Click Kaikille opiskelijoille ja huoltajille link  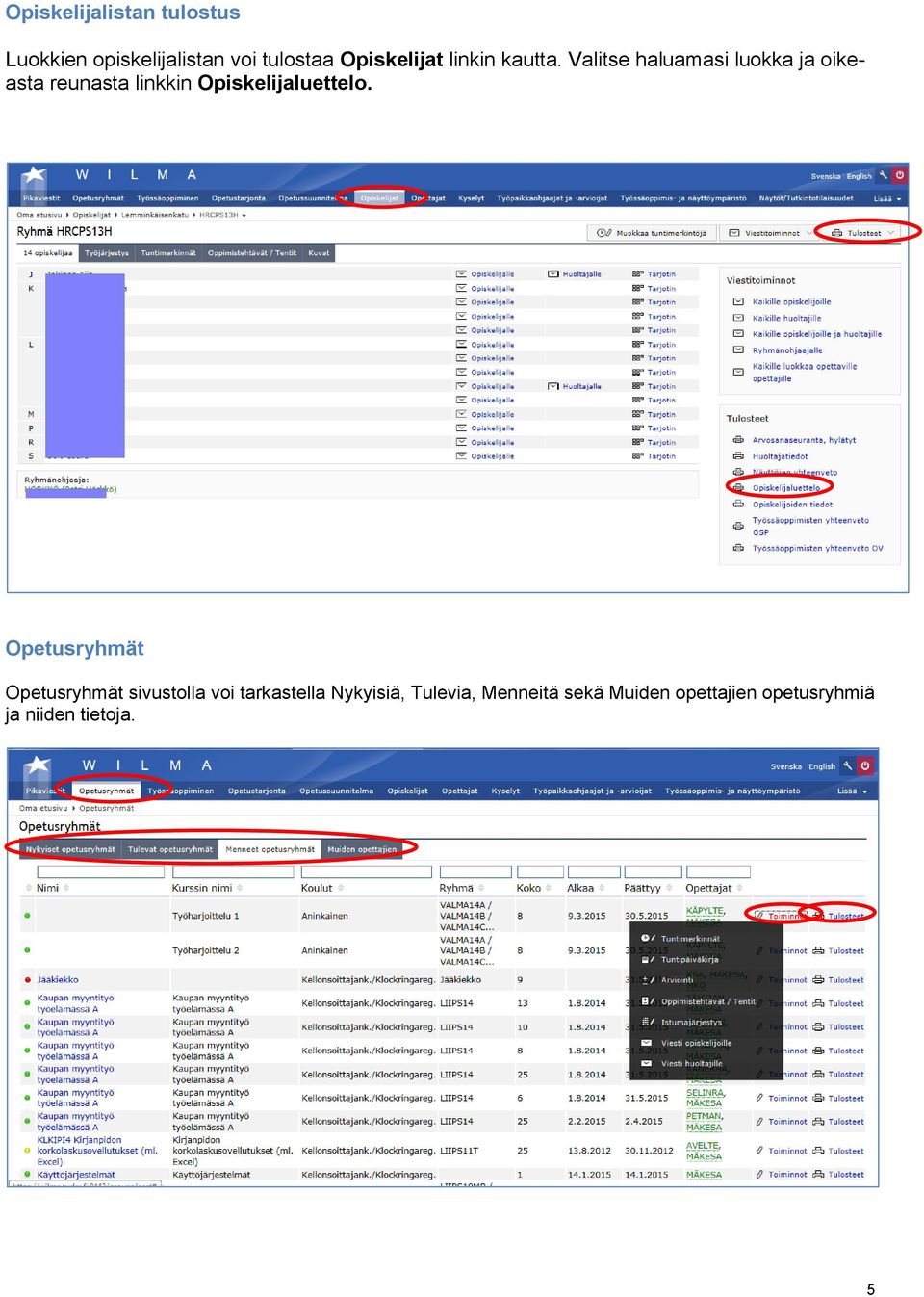[817, 334]
